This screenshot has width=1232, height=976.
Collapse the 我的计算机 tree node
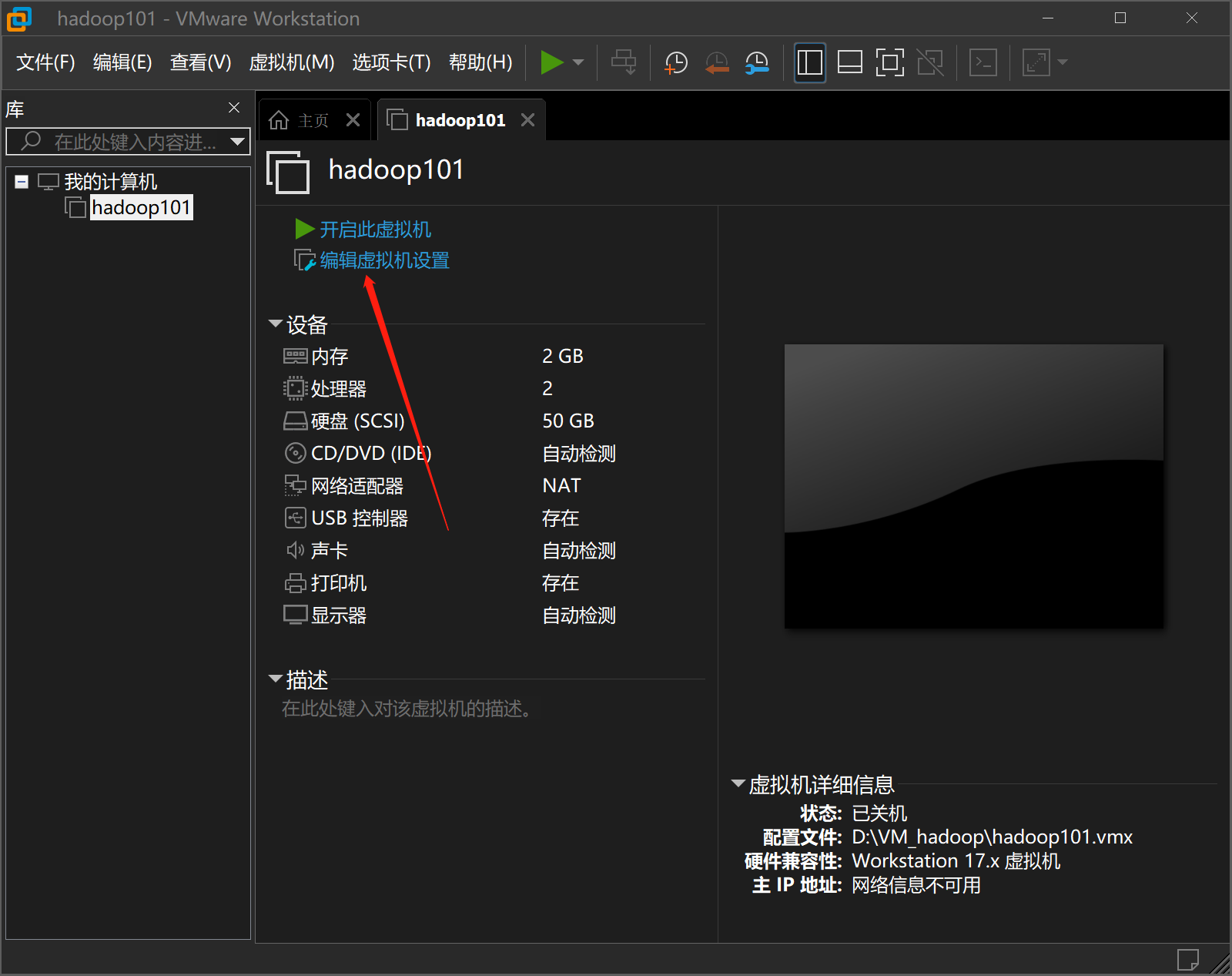point(22,182)
